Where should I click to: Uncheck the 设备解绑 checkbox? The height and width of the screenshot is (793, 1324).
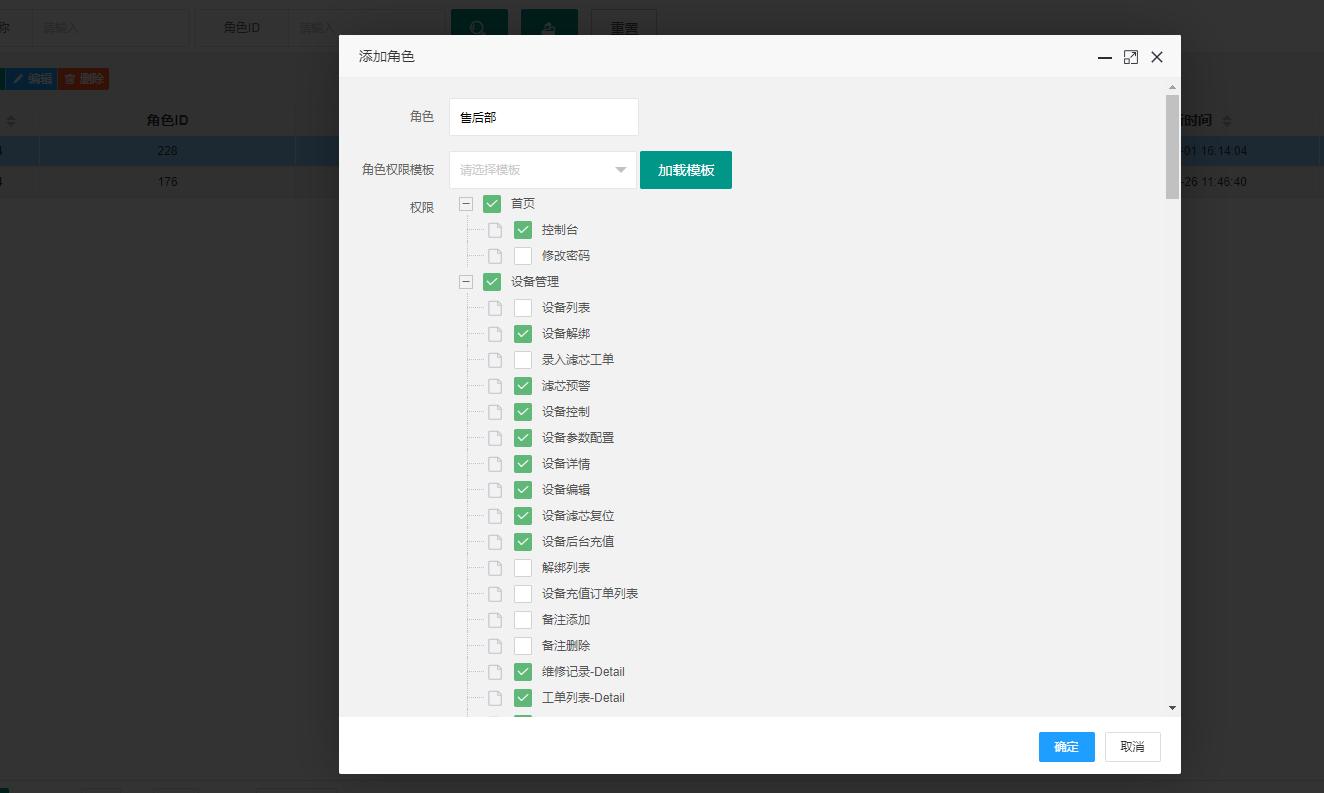(x=523, y=334)
